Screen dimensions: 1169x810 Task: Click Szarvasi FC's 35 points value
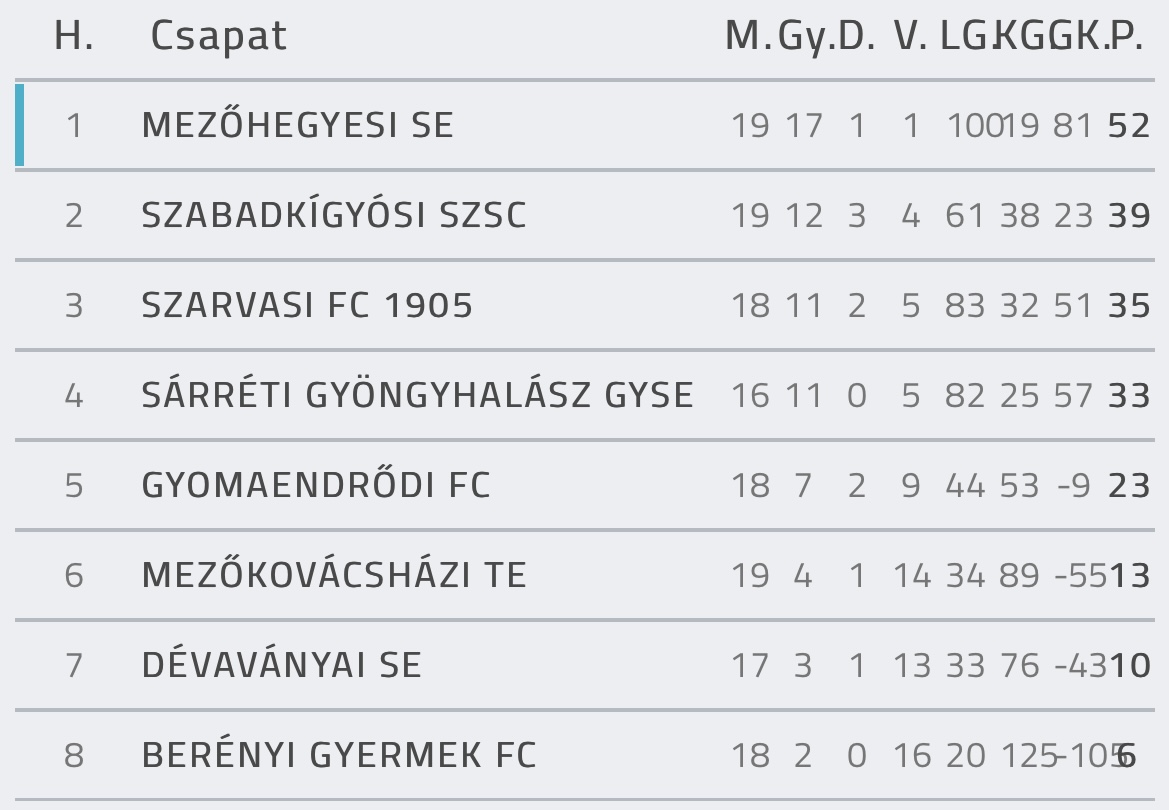coord(1129,306)
